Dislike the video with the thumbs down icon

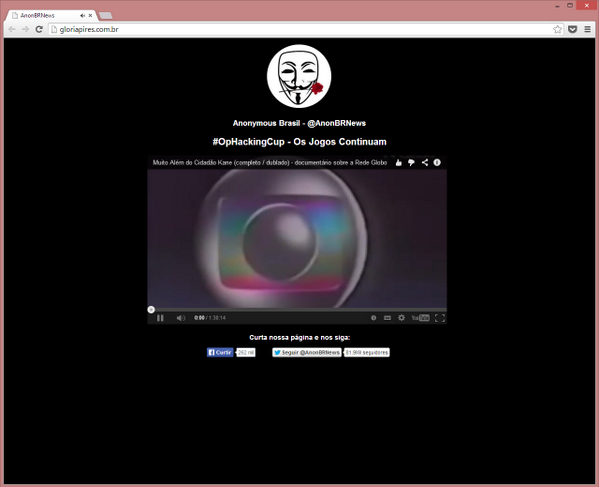(x=411, y=163)
